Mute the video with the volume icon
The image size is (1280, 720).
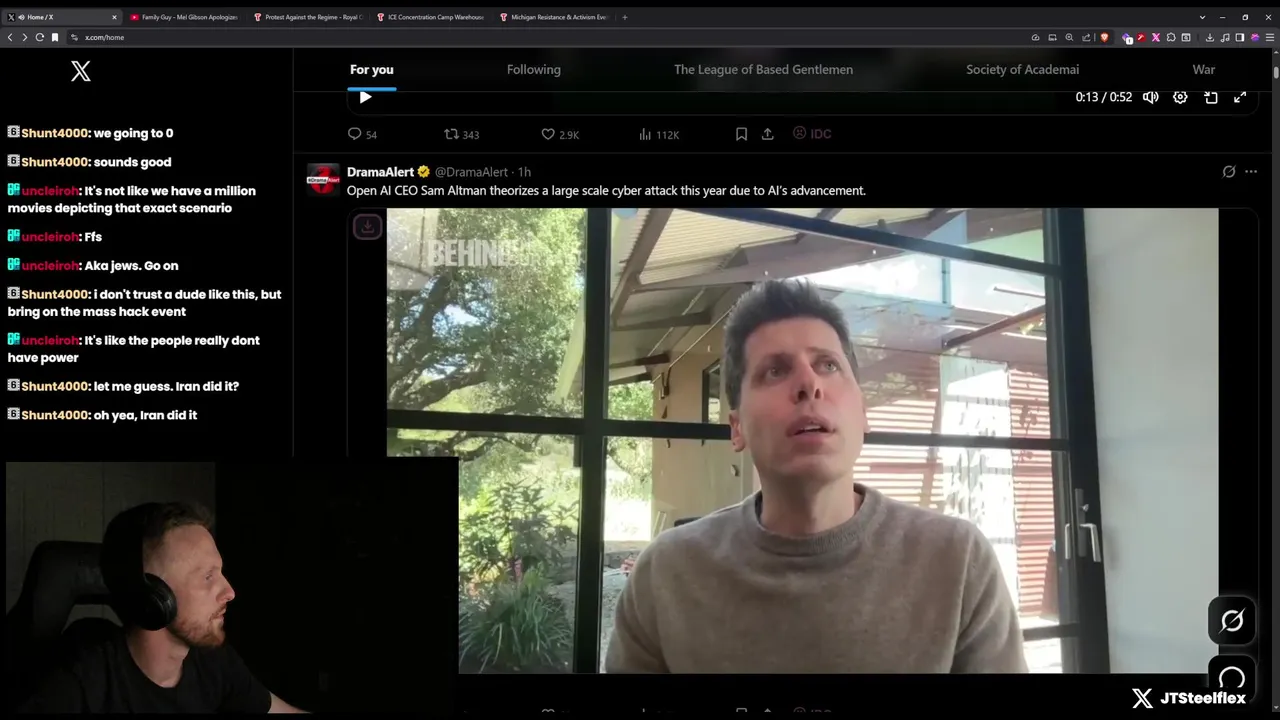pyautogui.click(x=1151, y=97)
